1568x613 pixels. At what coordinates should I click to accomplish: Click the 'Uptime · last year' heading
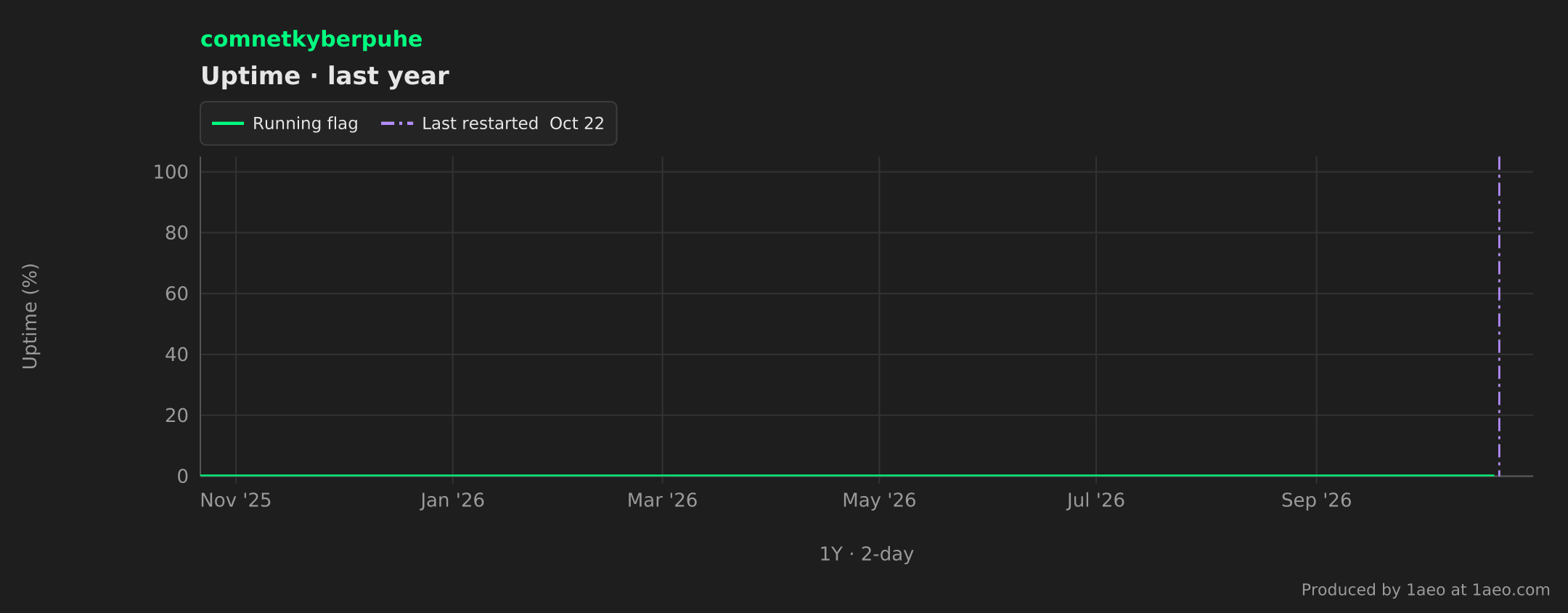point(324,76)
